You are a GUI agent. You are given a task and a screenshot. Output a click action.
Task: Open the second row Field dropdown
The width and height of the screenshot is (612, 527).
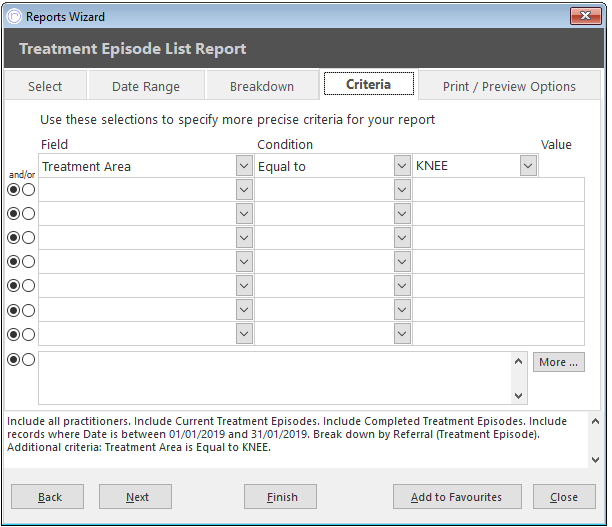pos(244,190)
